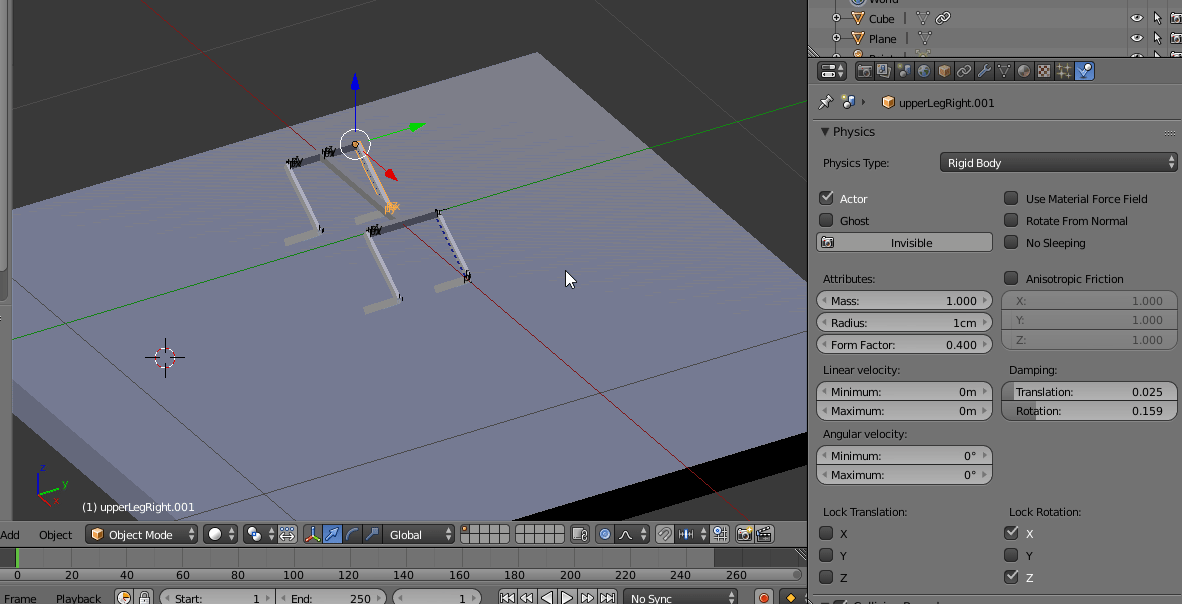Open the Global transform orientation dropdown
The height and width of the screenshot is (604, 1182).
tap(419, 534)
